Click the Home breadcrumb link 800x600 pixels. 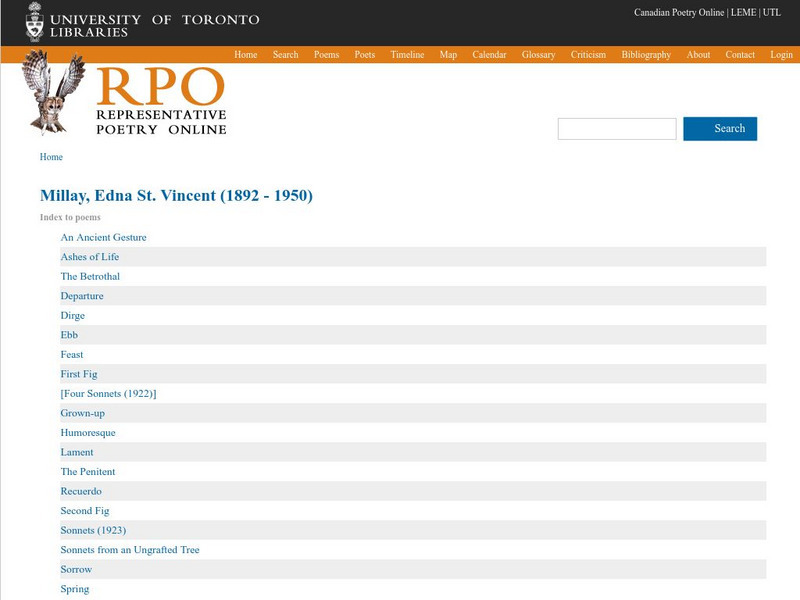tap(49, 157)
